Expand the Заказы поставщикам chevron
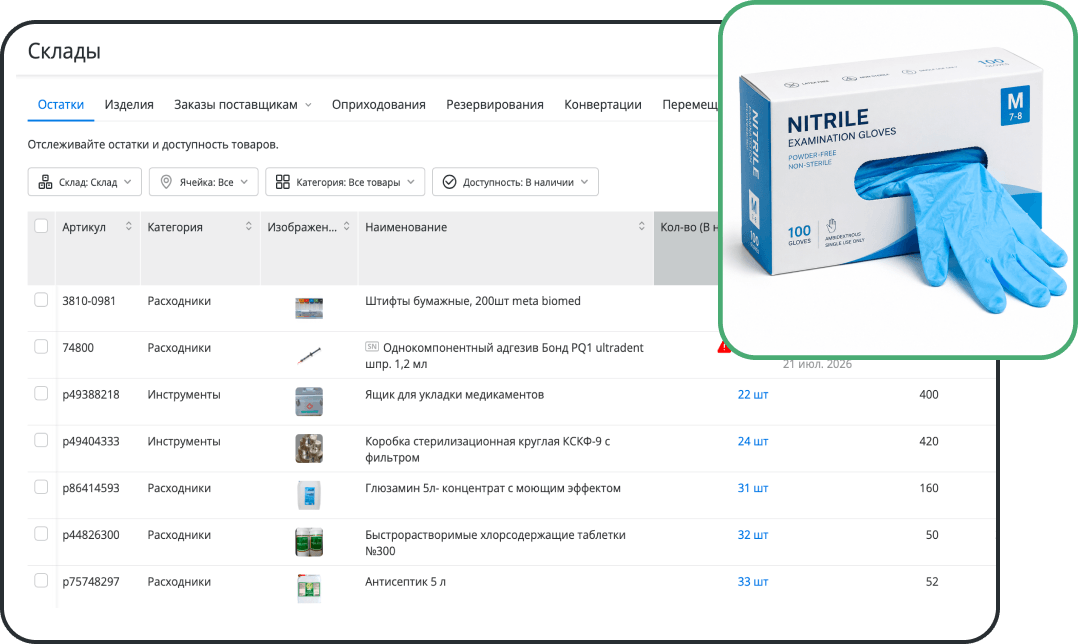This screenshot has width=1078, height=644. click(308, 105)
